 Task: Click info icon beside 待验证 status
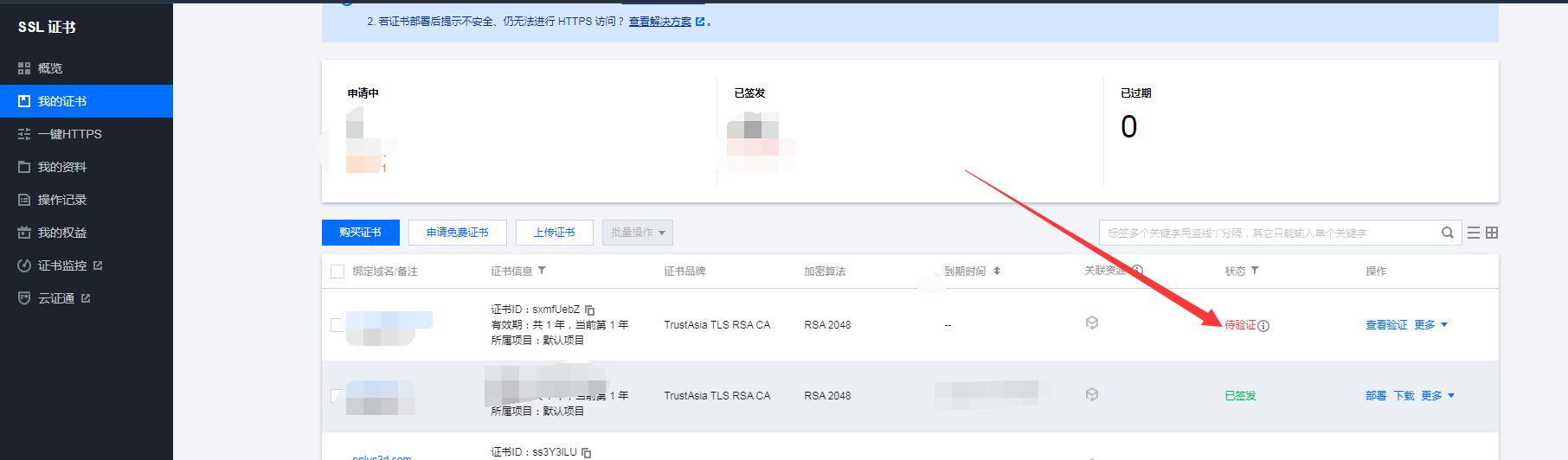(x=1263, y=326)
